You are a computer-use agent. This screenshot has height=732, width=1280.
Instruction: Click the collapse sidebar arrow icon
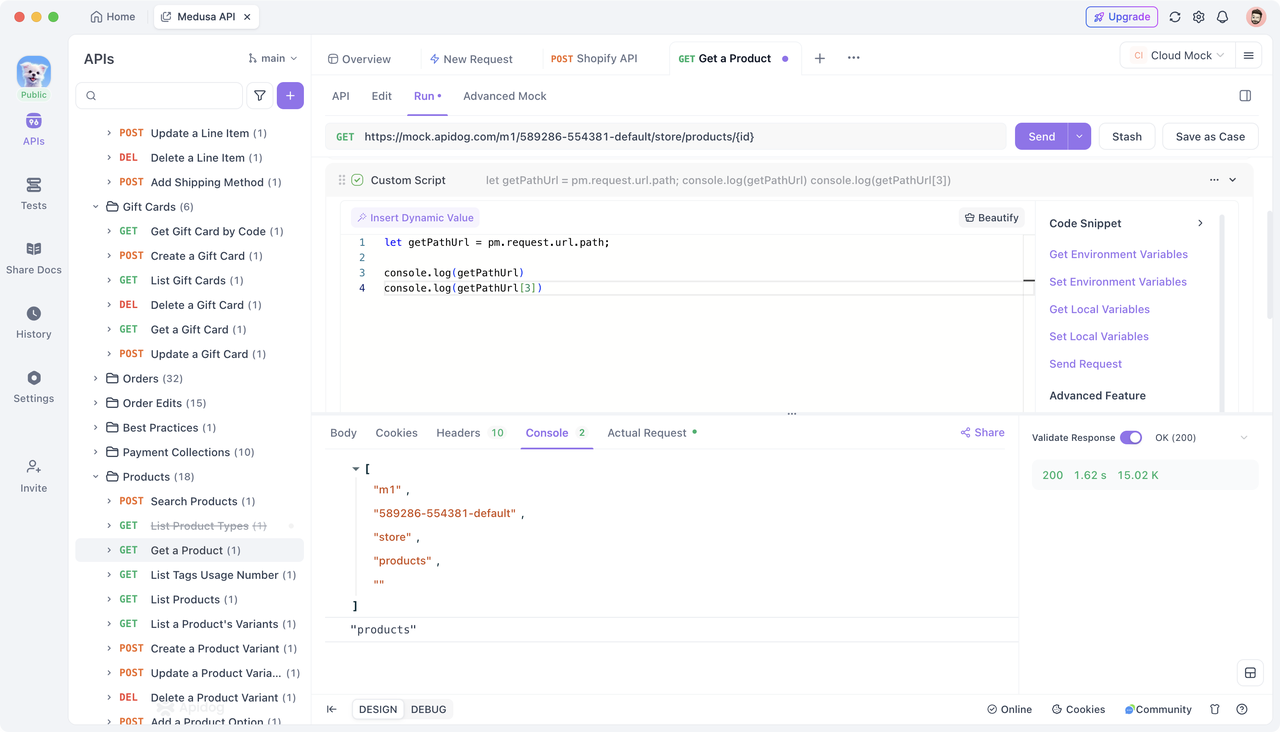coord(332,709)
